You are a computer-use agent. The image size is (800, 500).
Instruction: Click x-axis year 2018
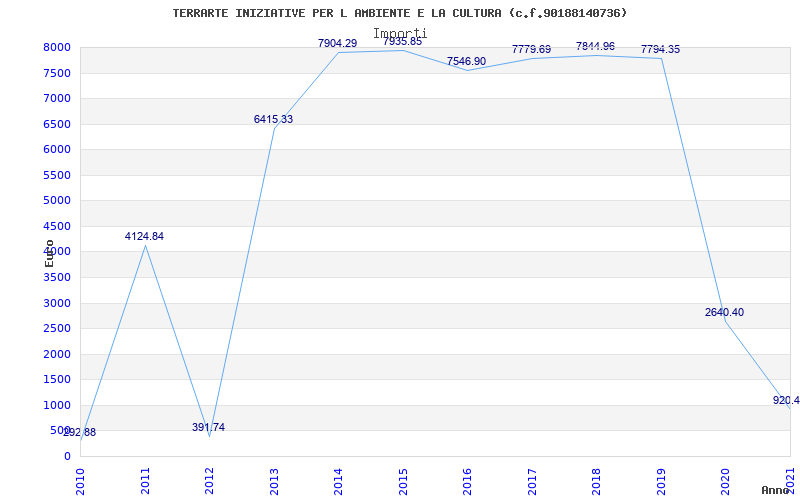[597, 482]
